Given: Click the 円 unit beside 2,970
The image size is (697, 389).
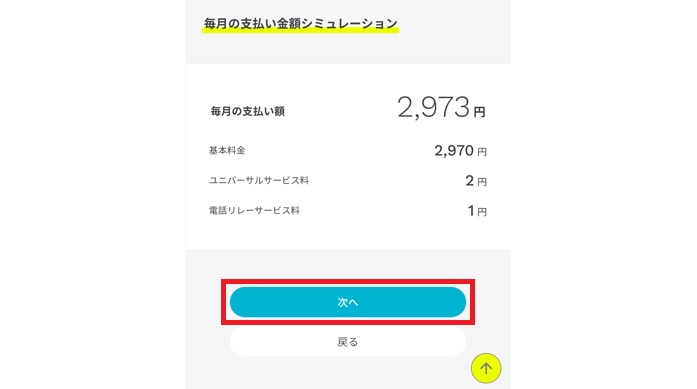Looking at the screenshot, I should pos(482,152).
